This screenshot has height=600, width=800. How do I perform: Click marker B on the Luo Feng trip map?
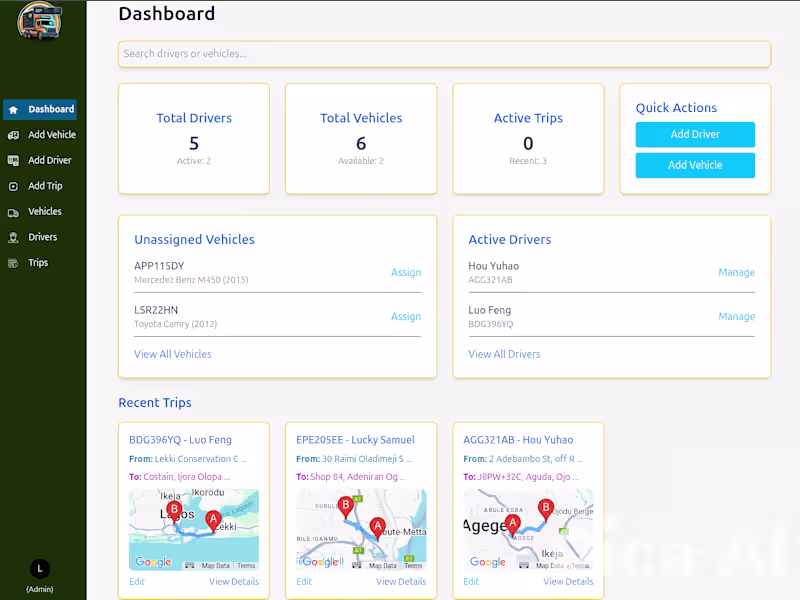coord(174,511)
